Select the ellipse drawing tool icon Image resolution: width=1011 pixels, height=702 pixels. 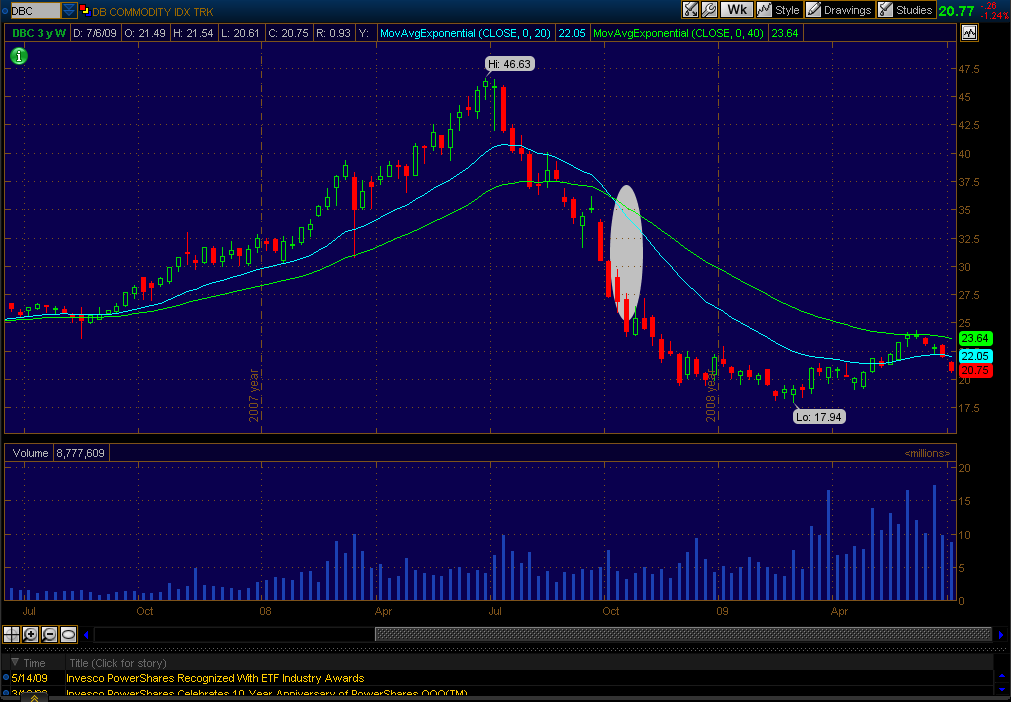68,634
